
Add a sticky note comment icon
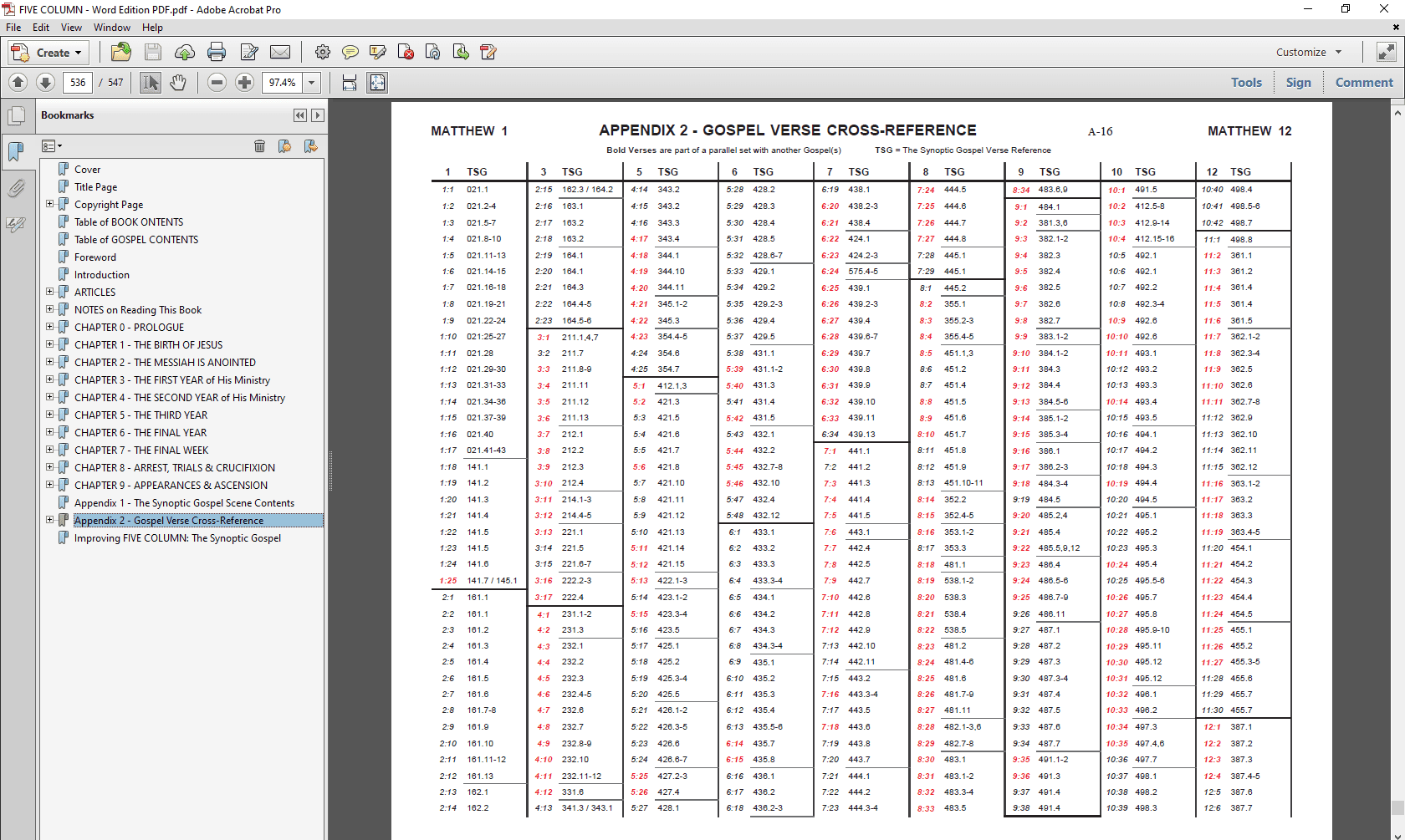pos(350,53)
